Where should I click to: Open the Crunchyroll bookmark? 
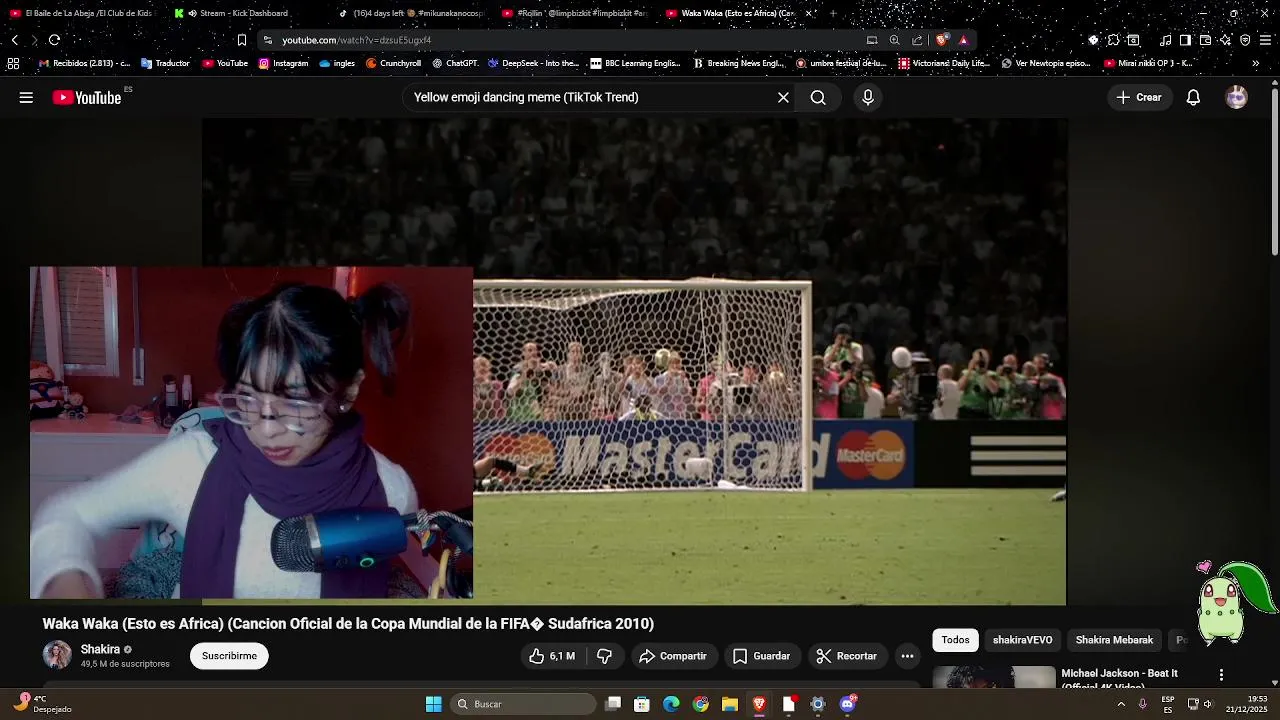click(393, 63)
